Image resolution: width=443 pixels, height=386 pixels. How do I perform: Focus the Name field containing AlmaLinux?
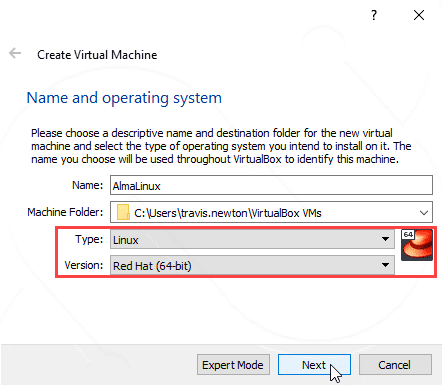[271, 185]
